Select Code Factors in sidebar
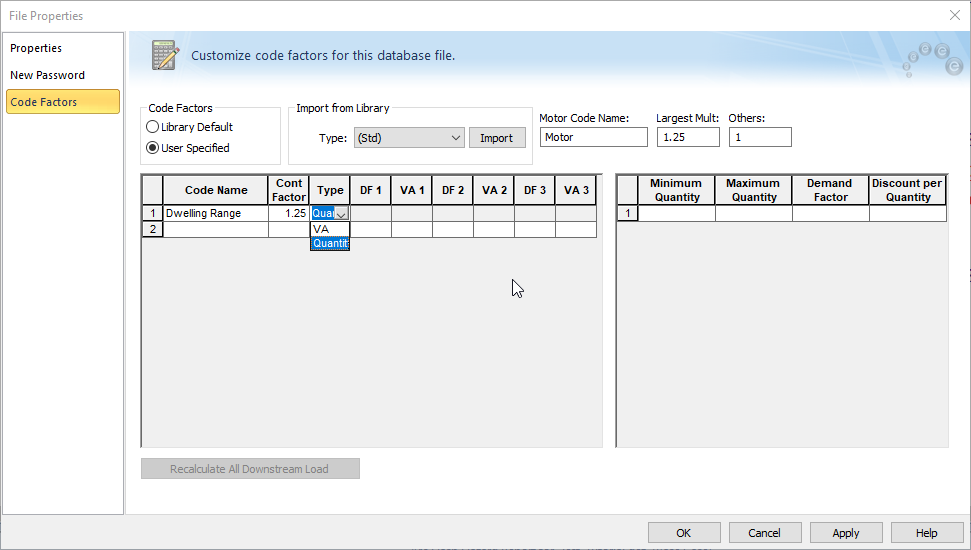The height and width of the screenshot is (550, 971). click(44, 102)
